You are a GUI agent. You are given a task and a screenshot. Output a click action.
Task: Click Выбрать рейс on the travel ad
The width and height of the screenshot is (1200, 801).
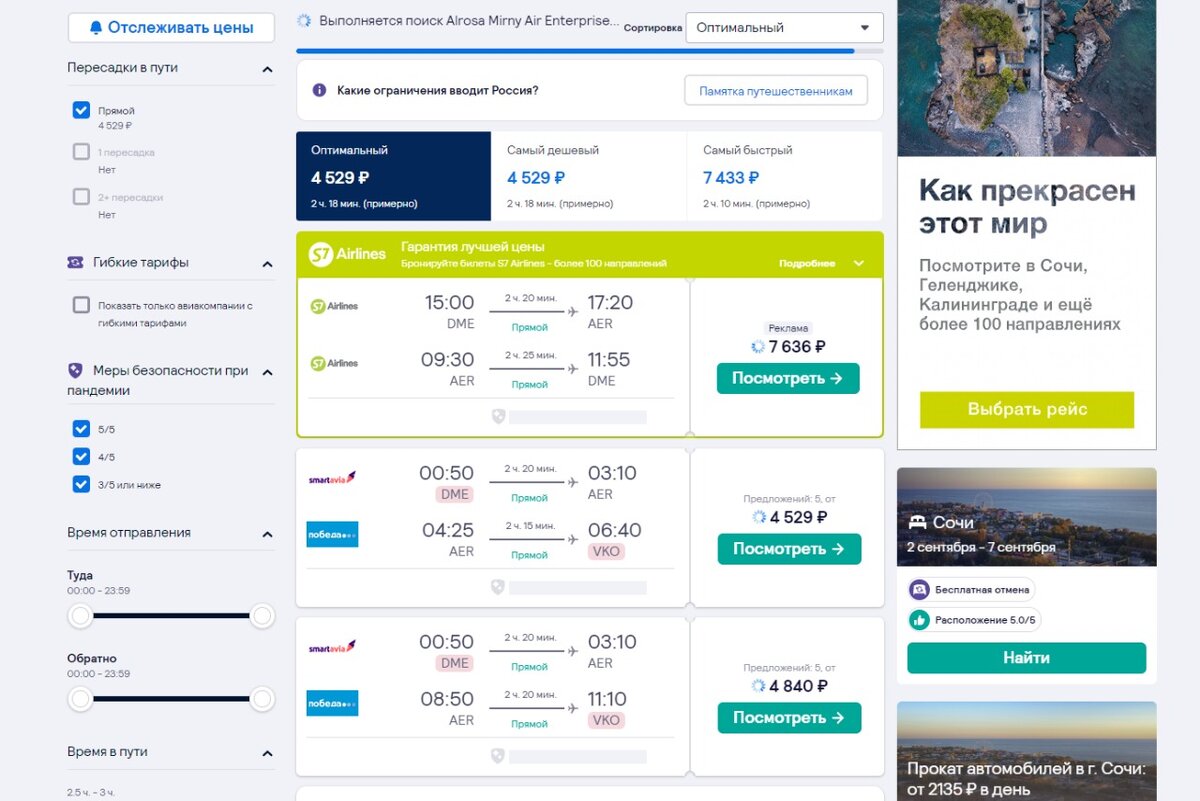1026,410
